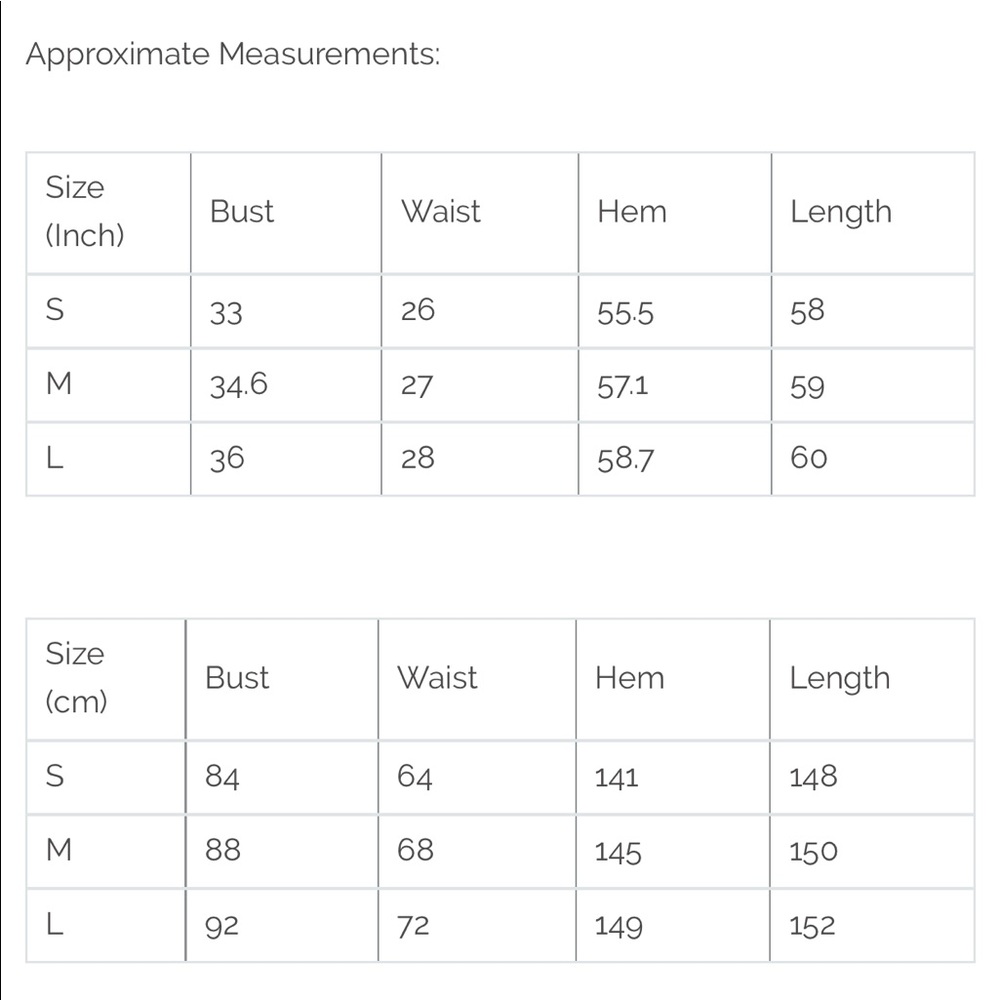Click Waist header in cm table
The image size is (1000, 1000).
437,677
